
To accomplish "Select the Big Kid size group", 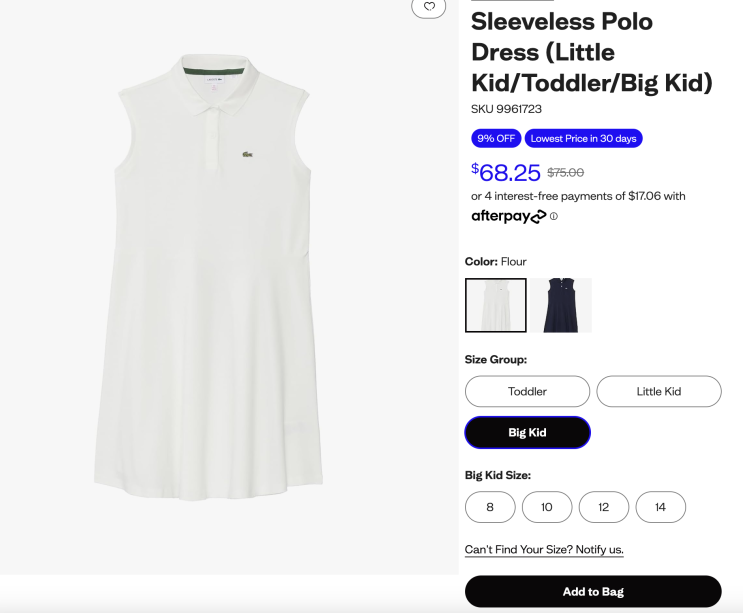I will point(527,432).
